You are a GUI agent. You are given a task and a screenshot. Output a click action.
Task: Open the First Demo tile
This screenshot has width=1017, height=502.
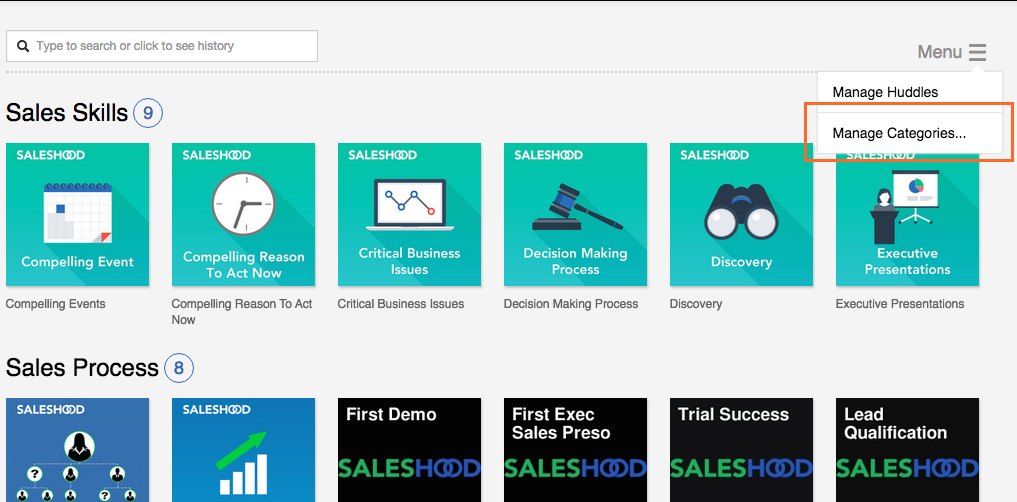[409, 450]
